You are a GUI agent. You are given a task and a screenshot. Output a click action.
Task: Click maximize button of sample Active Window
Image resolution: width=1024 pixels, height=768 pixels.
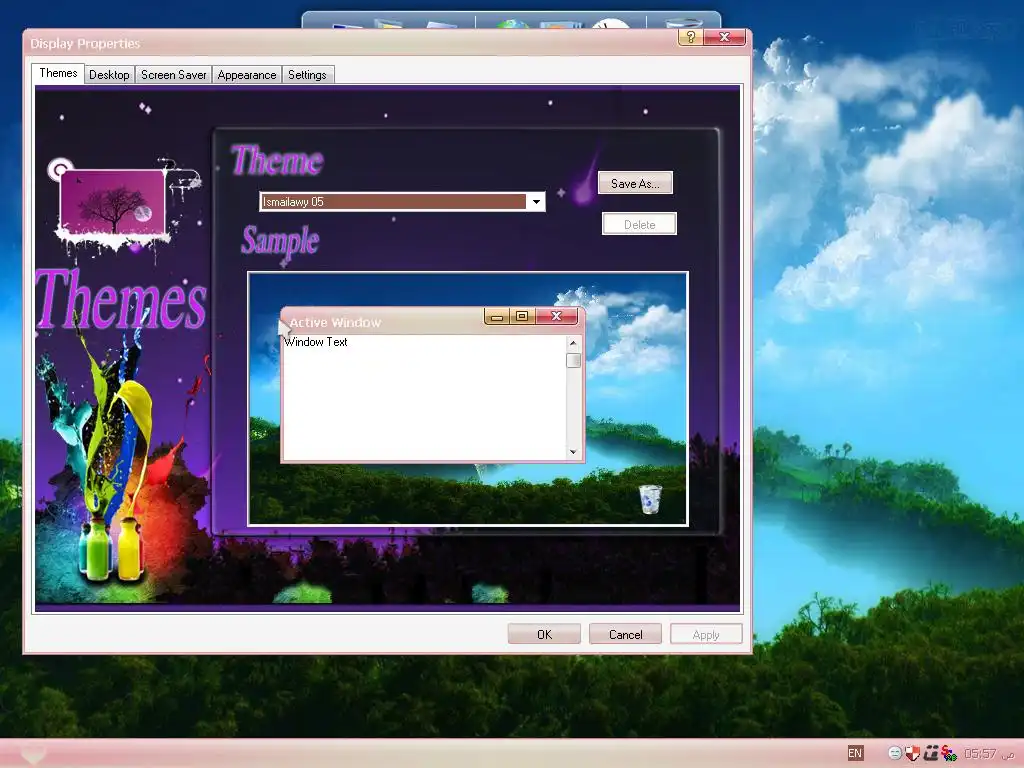522,317
